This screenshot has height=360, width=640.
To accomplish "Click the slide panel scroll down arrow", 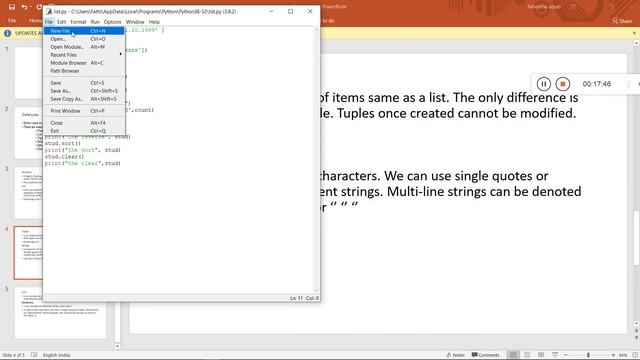I will [118, 347].
